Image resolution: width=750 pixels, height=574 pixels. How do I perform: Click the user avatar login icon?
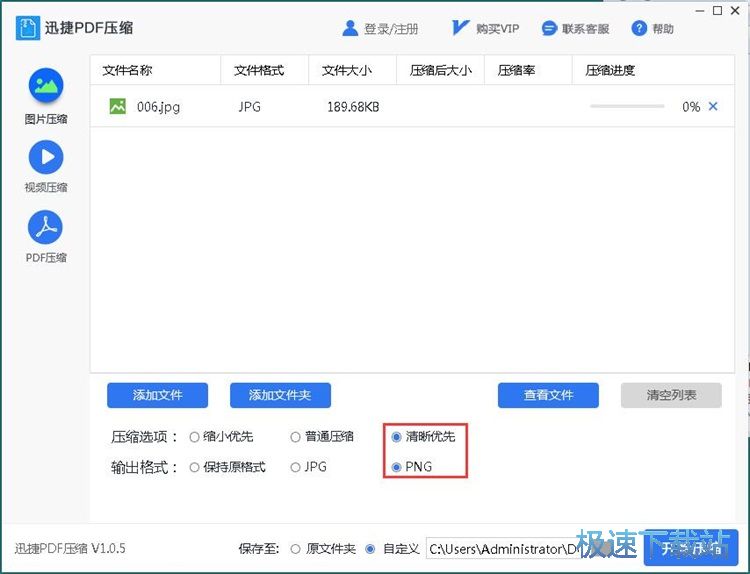[x=350, y=29]
